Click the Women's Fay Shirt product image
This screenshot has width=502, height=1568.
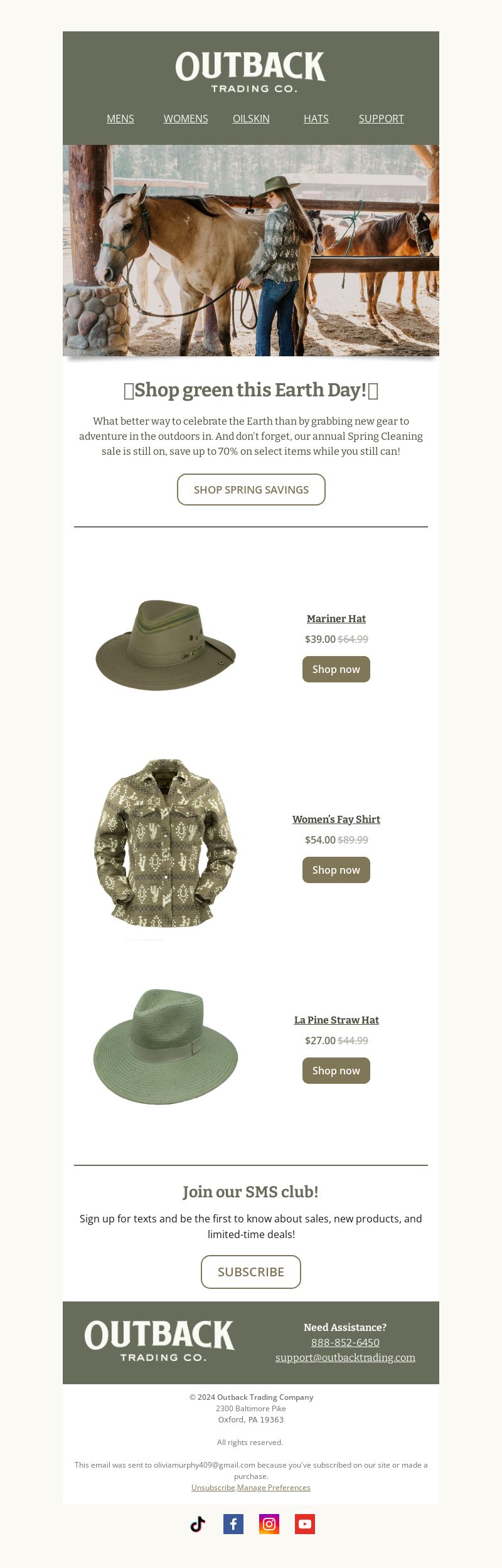[166, 845]
